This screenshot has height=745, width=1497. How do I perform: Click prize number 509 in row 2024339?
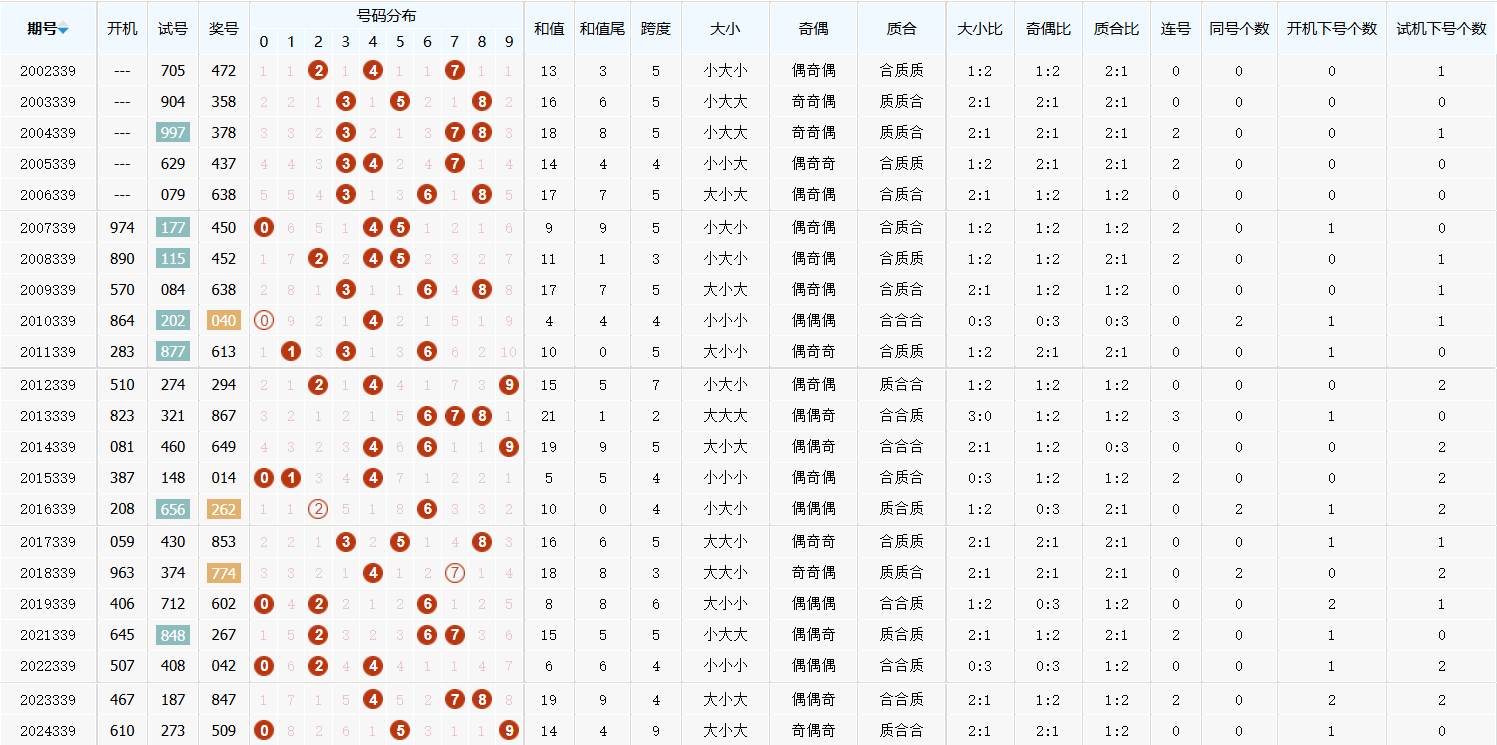[x=223, y=731]
